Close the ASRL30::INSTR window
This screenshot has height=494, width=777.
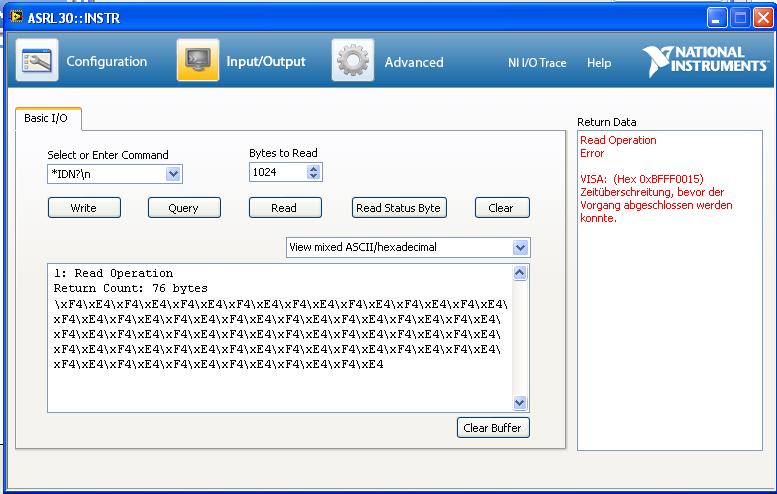[x=763, y=18]
